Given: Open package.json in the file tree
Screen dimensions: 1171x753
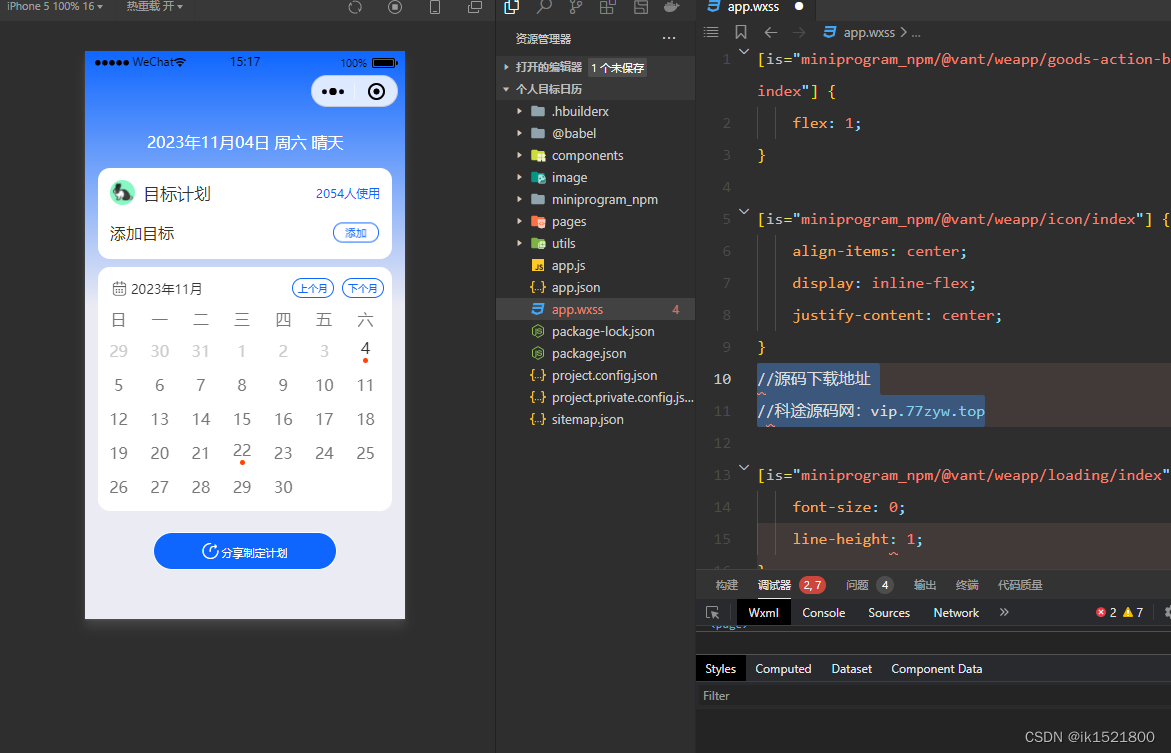Looking at the screenshot, I should [x=588, y=353].
